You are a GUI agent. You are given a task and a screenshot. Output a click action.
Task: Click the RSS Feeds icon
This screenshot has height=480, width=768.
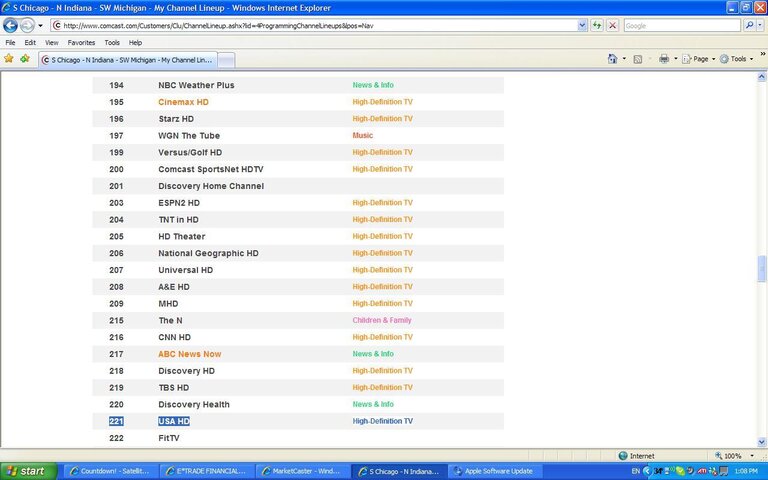click(638, 59)
